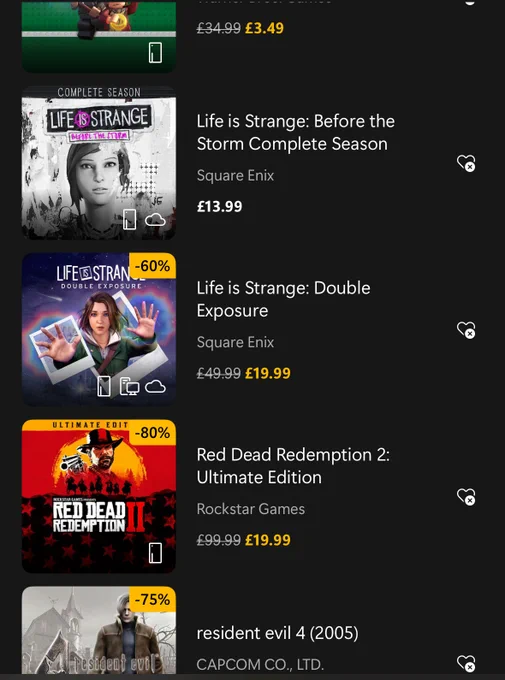
Task: Open Life is Strange: Double Exposure cover art
Action: pos(99,330)
